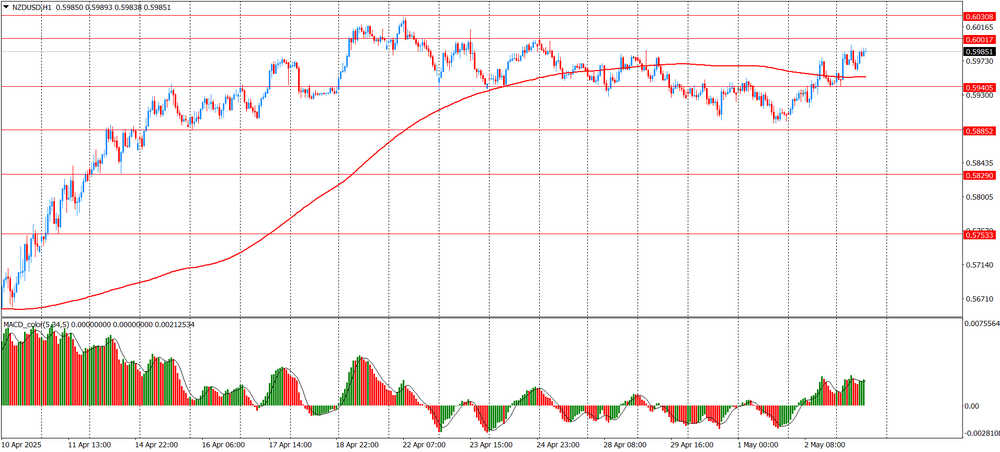The image size is (1000, 452).
Task: Click the 2 May 08:00 time label
Action: 825,444
